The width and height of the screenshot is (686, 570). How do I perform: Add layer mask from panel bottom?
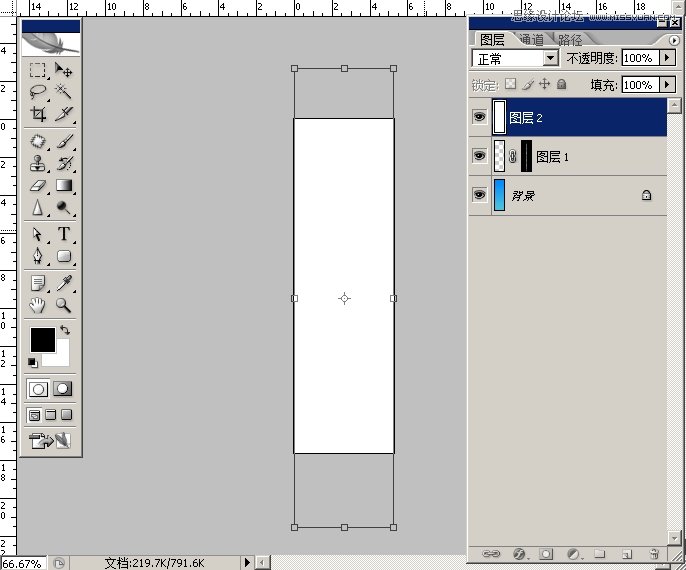(x=546, y=554)
